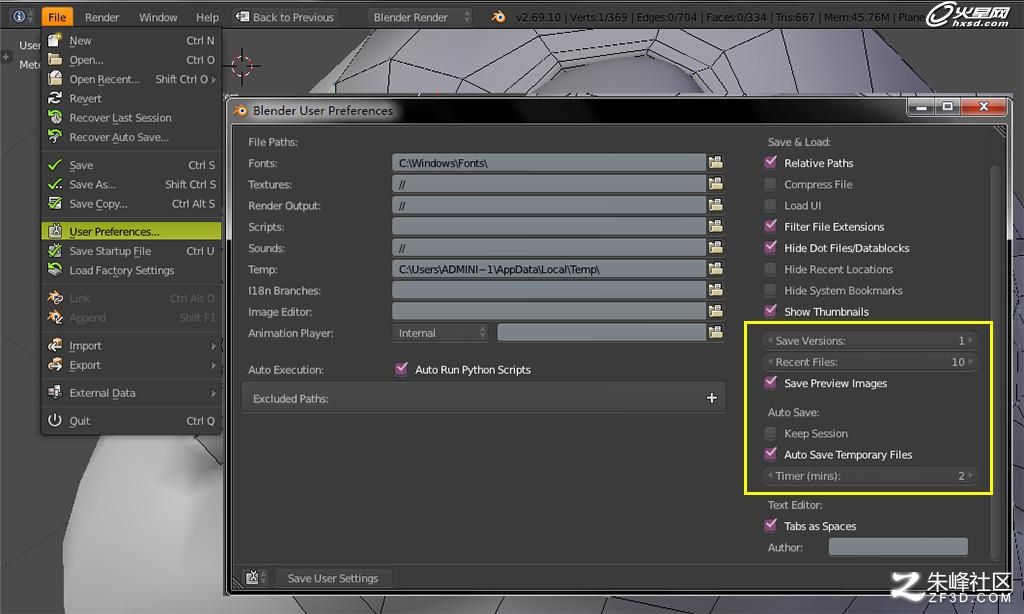Browse file for Image Editor path
Image resolution: width=1024 pixels, height=614 pixels.
tap(716, 312)
